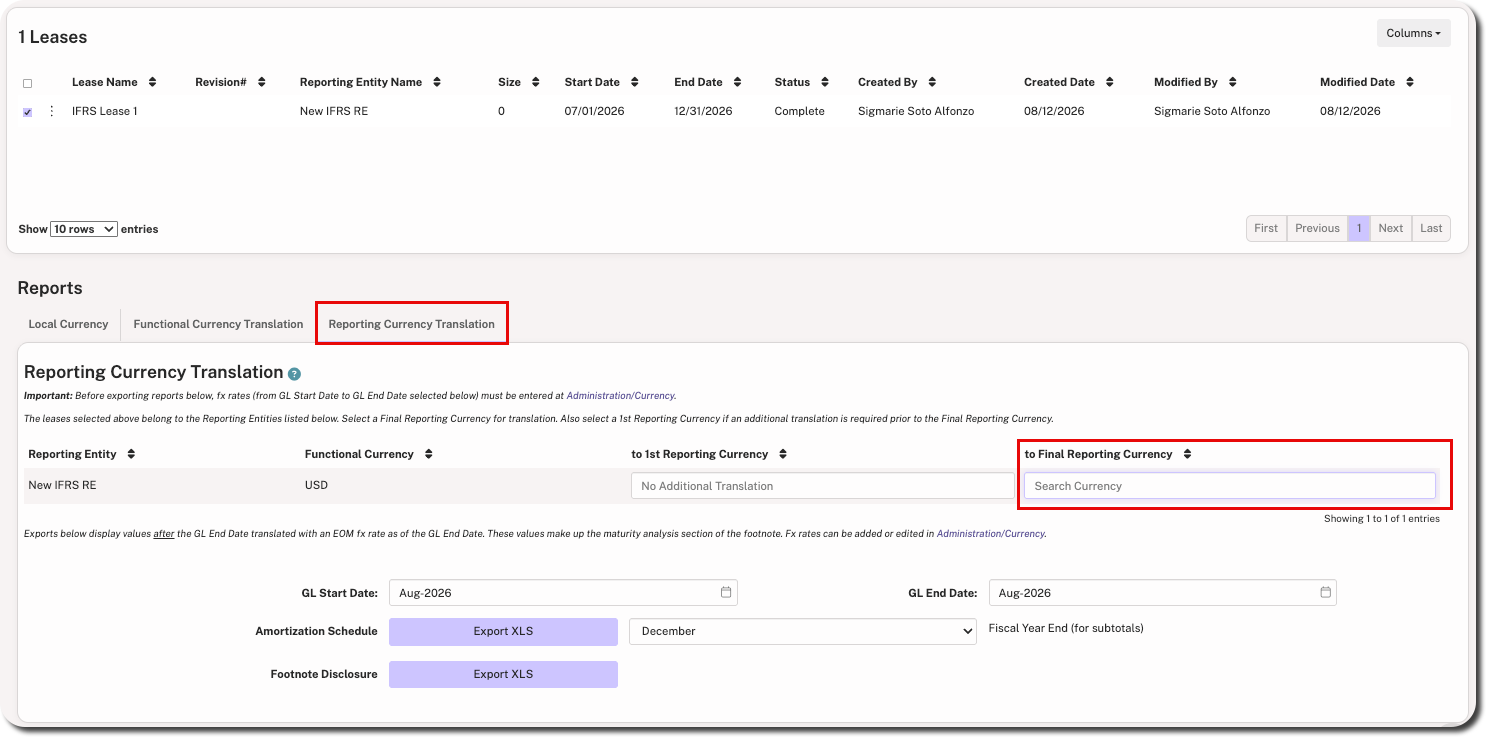Sort by Lease Name column arrows
This screenshot has width=1486, height=737.
pyautogui.click(x=152, y=82)
